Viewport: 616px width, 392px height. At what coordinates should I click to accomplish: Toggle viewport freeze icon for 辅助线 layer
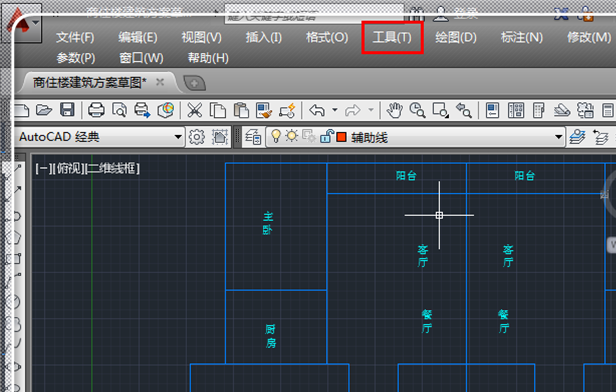(x=309, y=136)
